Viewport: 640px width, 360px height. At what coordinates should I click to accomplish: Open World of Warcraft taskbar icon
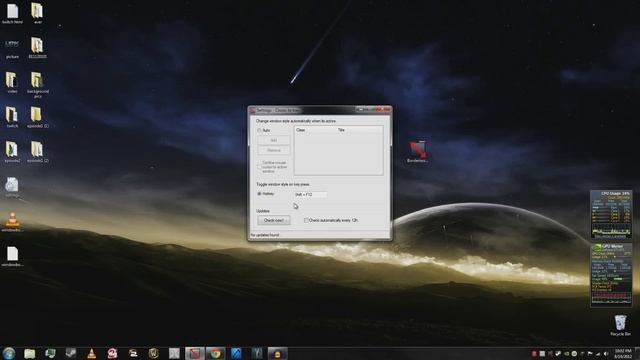coord(153,353)
